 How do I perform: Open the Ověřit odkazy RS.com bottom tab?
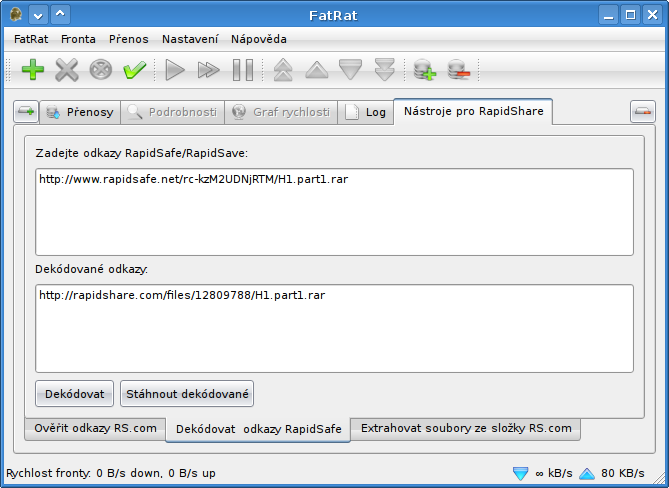[95, 428]
